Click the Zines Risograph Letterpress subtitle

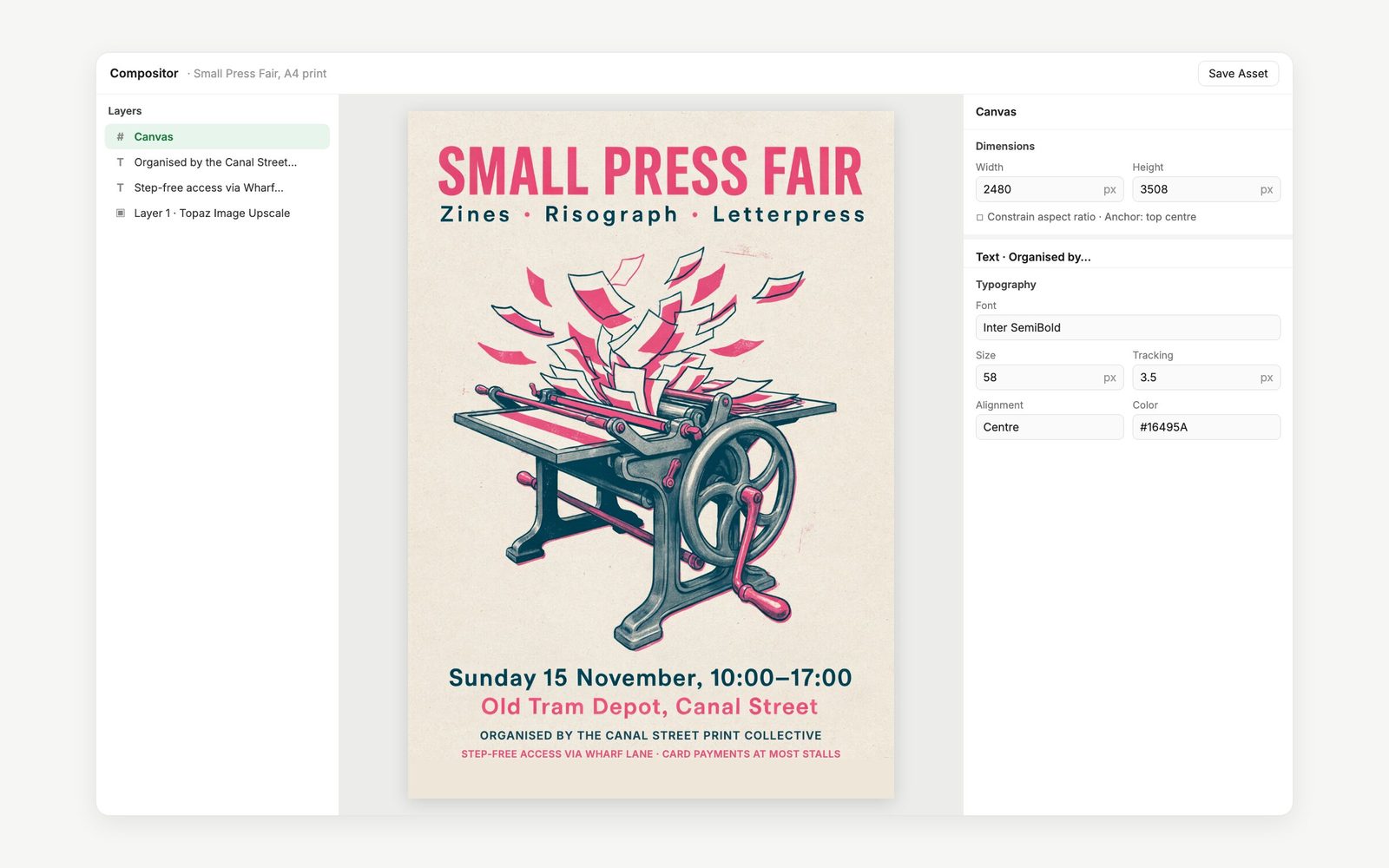coord(652,214)
